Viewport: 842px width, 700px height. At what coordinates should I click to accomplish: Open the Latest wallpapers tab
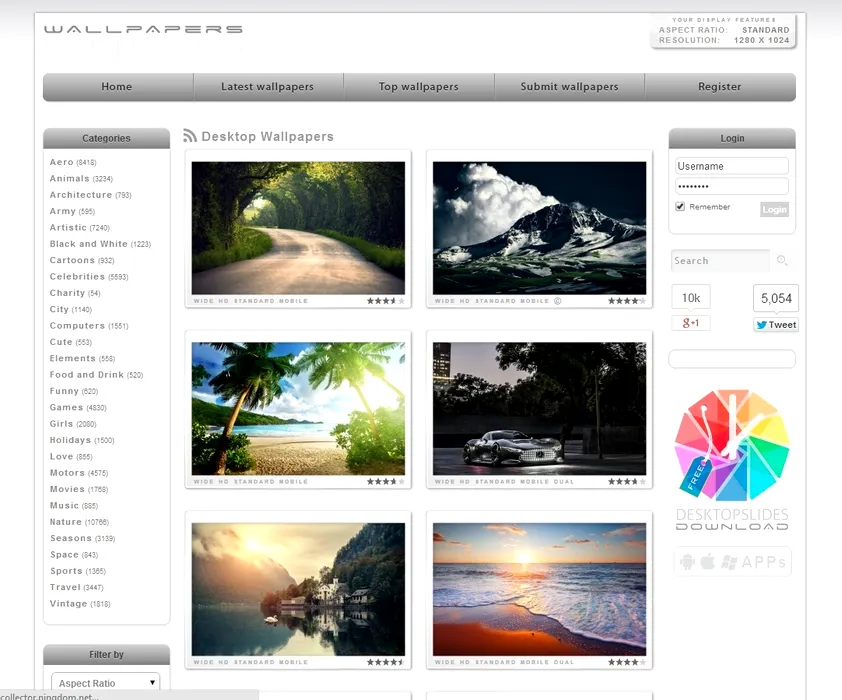click(267, 87)
